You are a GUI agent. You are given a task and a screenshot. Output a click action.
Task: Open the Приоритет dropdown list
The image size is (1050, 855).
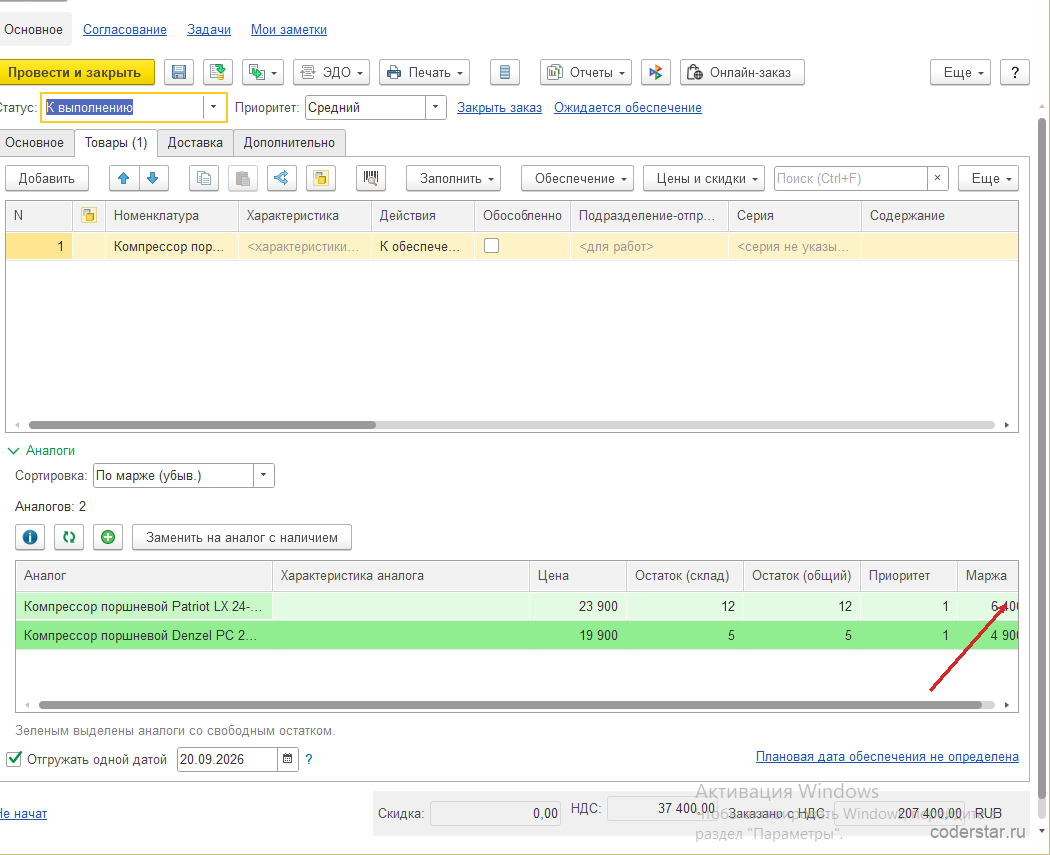click(436, 107)
